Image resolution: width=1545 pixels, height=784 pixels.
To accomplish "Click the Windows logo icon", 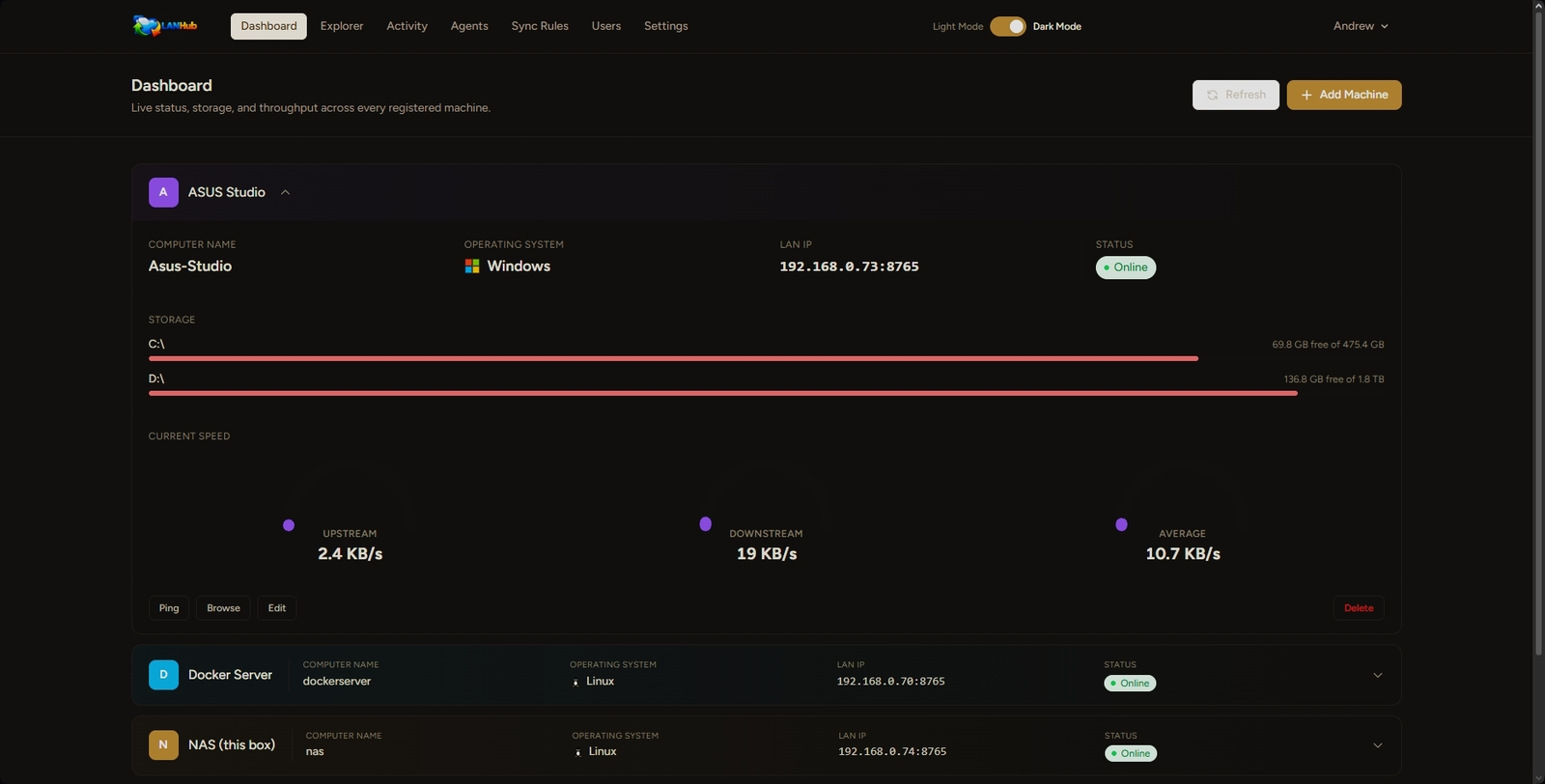I will 472,266.
